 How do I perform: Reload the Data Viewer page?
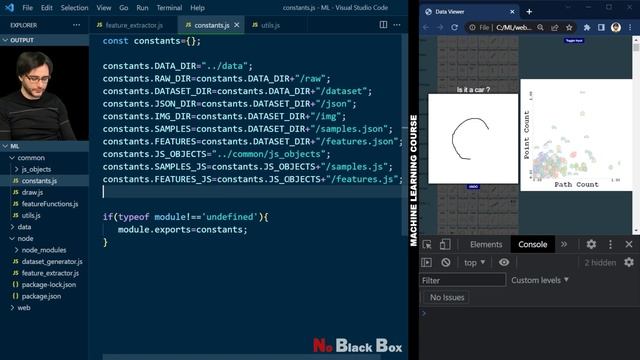coord(454,27)
